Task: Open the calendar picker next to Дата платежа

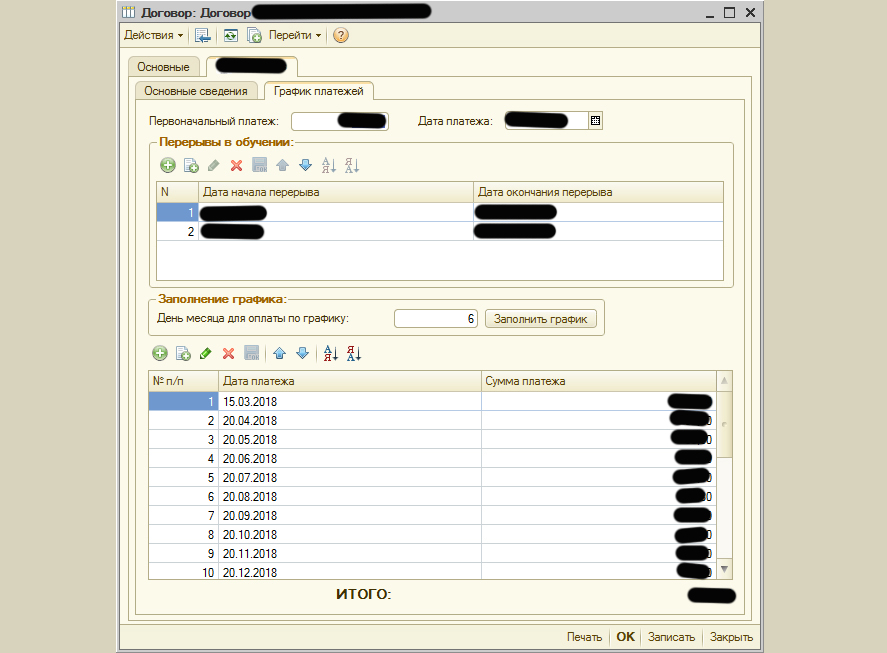Action: tap(595, 121)
